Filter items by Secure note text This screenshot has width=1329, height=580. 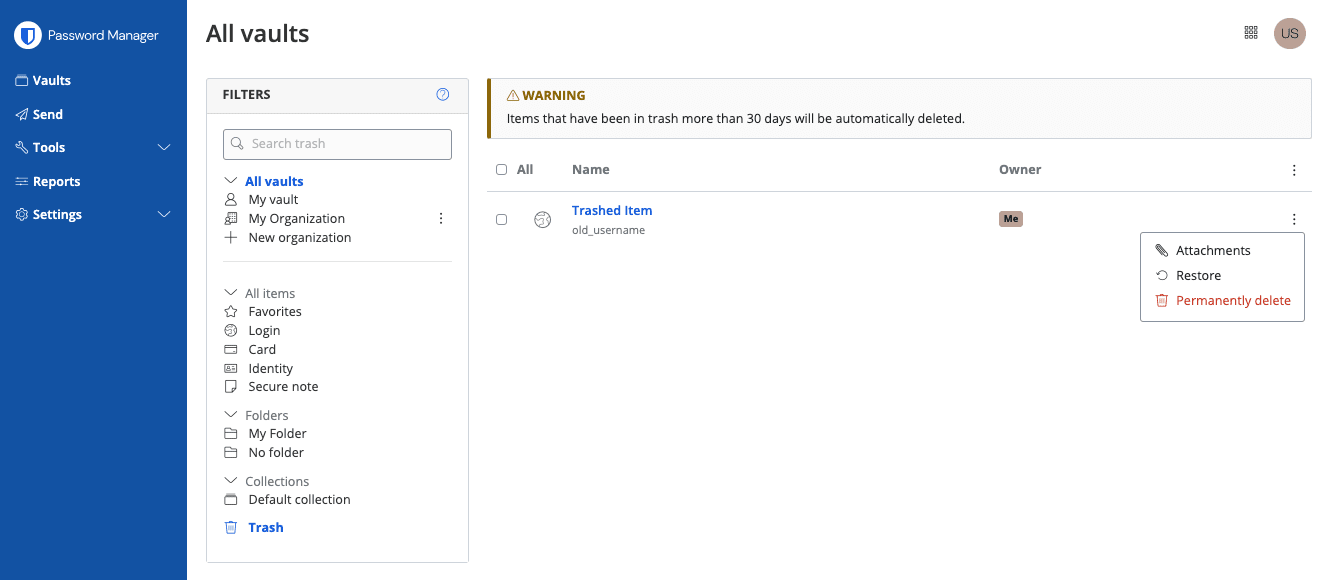click(283, 386)
